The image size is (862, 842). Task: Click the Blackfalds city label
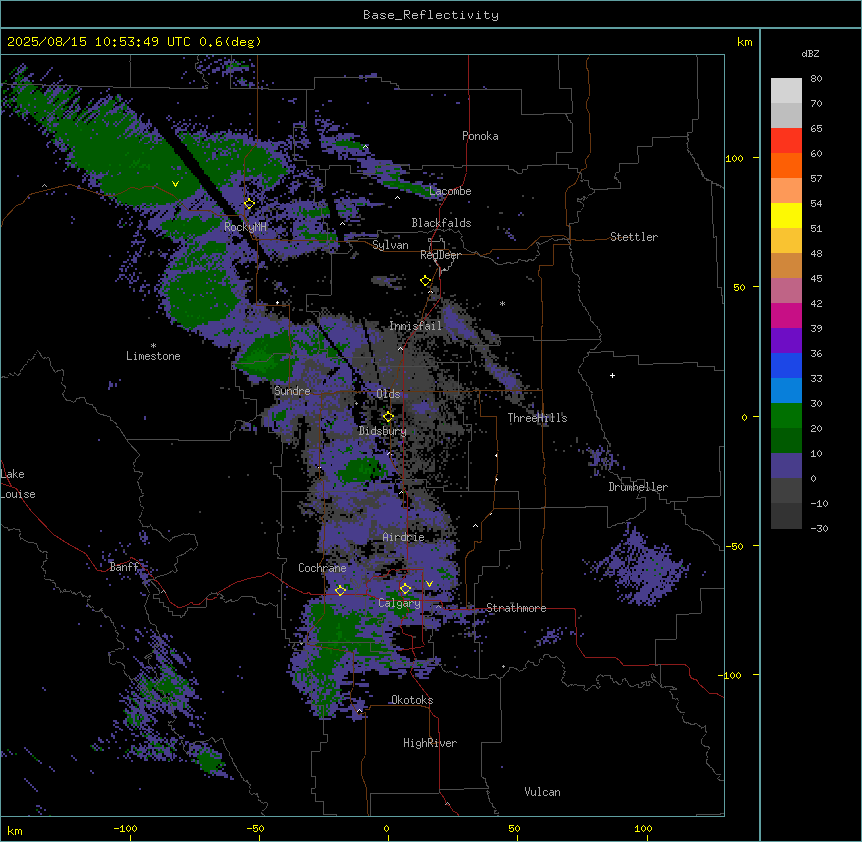[441, 223]
